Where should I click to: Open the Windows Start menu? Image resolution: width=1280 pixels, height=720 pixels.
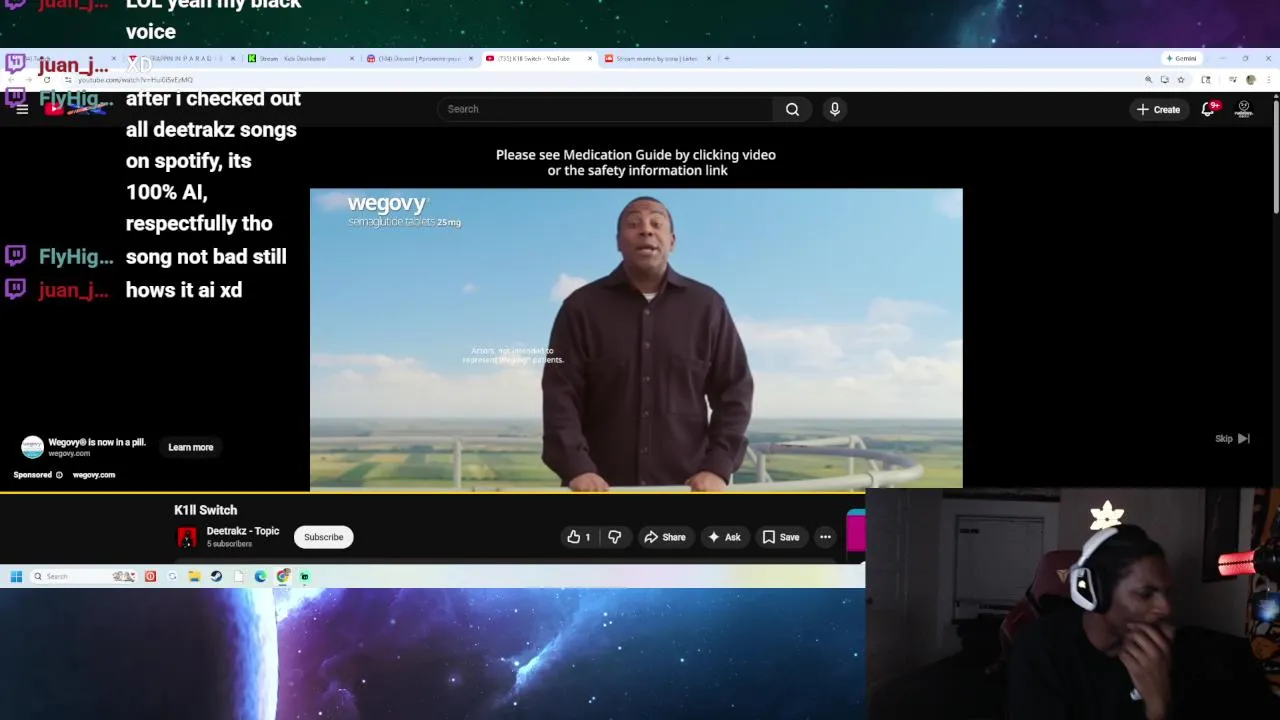(x=16, y=576)
